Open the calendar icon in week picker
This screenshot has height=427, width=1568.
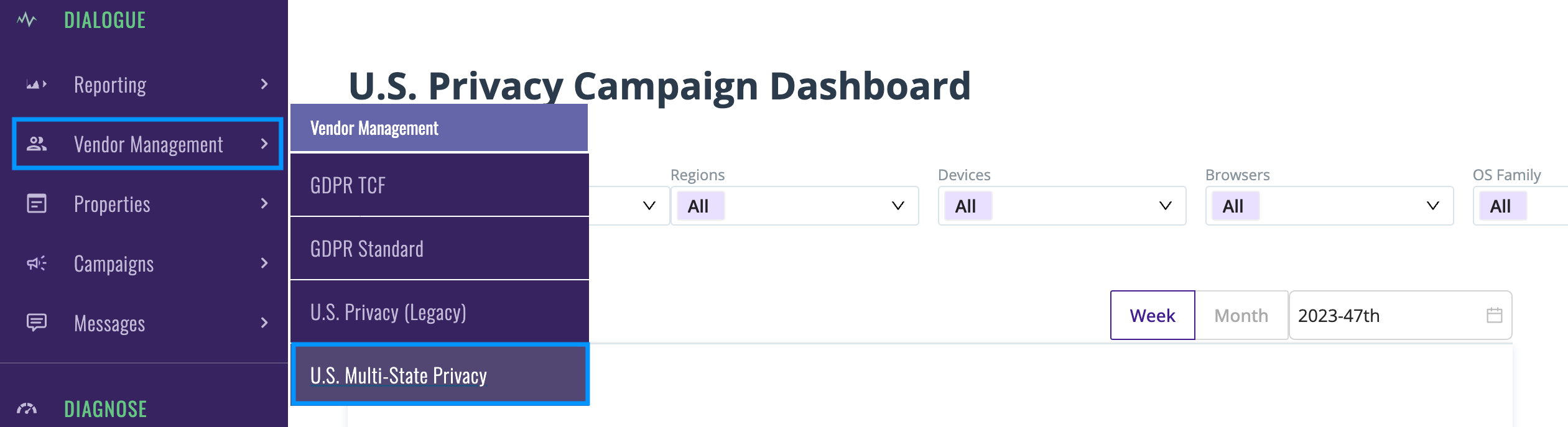coord(1494,315)
